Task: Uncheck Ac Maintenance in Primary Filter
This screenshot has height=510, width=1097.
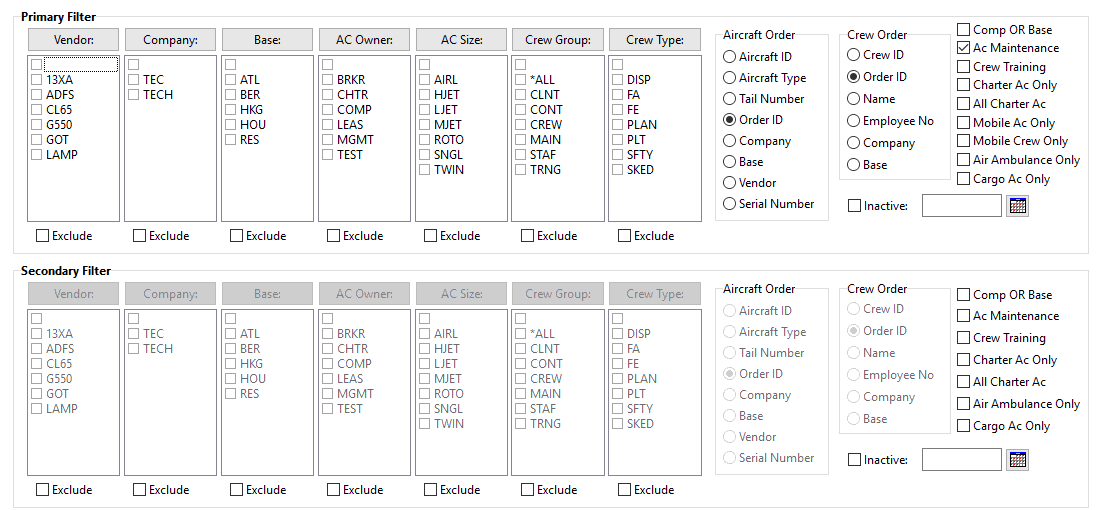Action: 964,48
